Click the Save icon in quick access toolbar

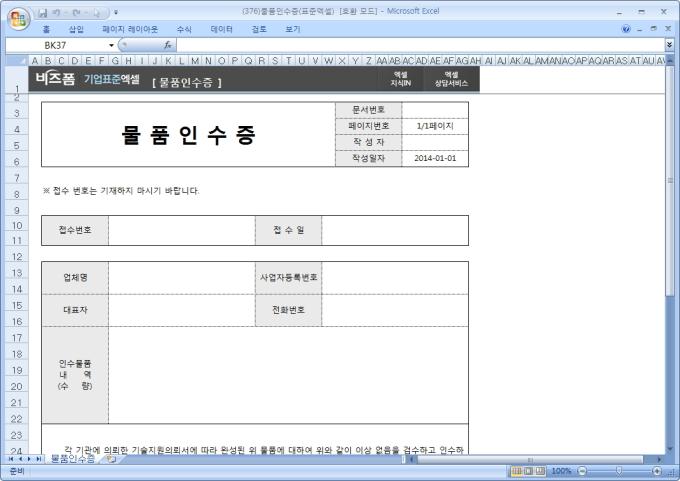click(x=43, y=11)
